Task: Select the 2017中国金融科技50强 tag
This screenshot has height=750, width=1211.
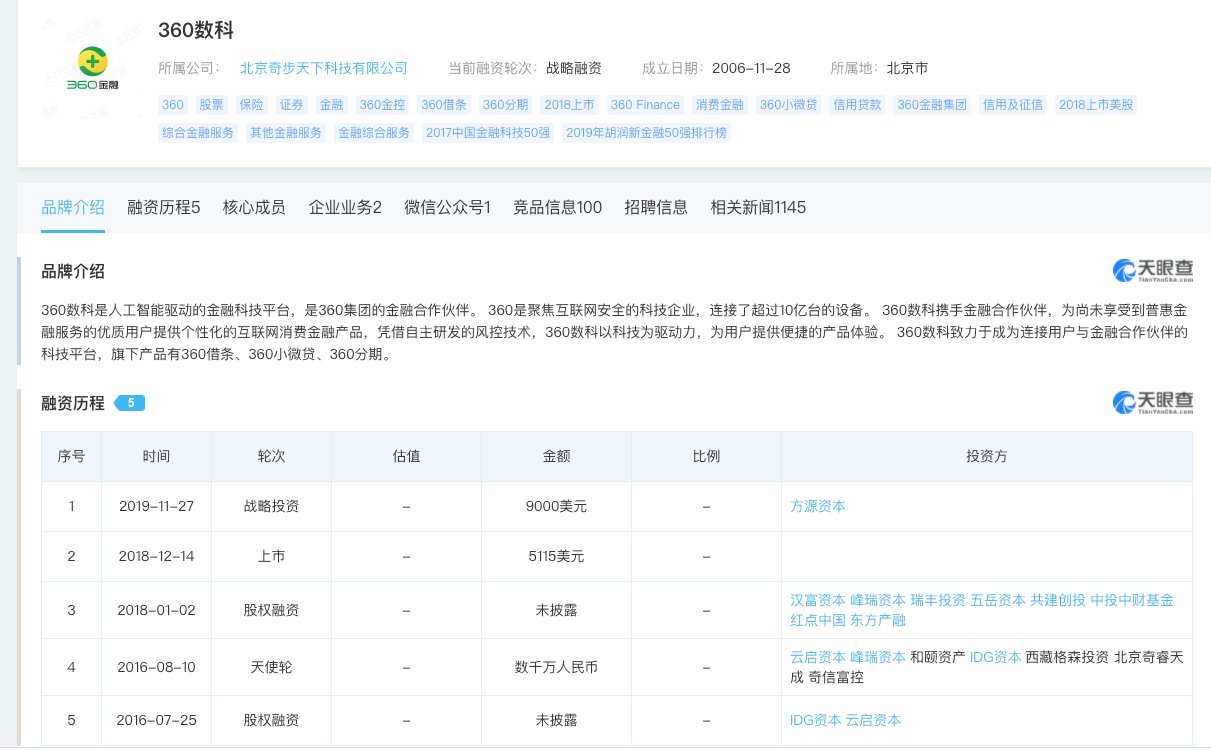Action: pos(487,132)
